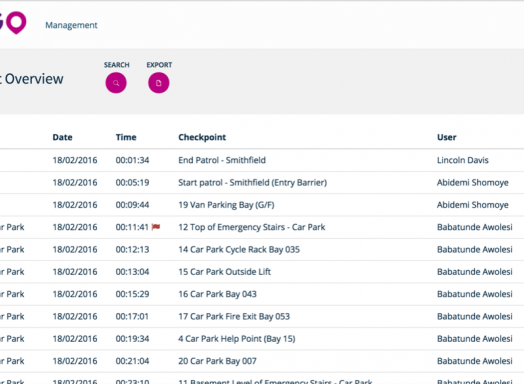
Task: Click the time 00:17:01
Action: click(x=132, y=316)
